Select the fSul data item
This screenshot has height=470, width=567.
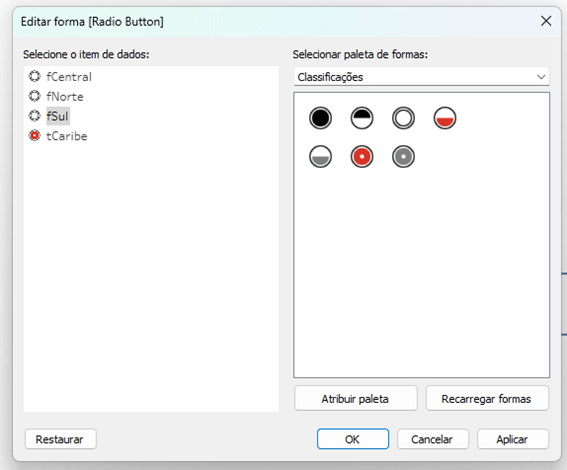(57, 116)
